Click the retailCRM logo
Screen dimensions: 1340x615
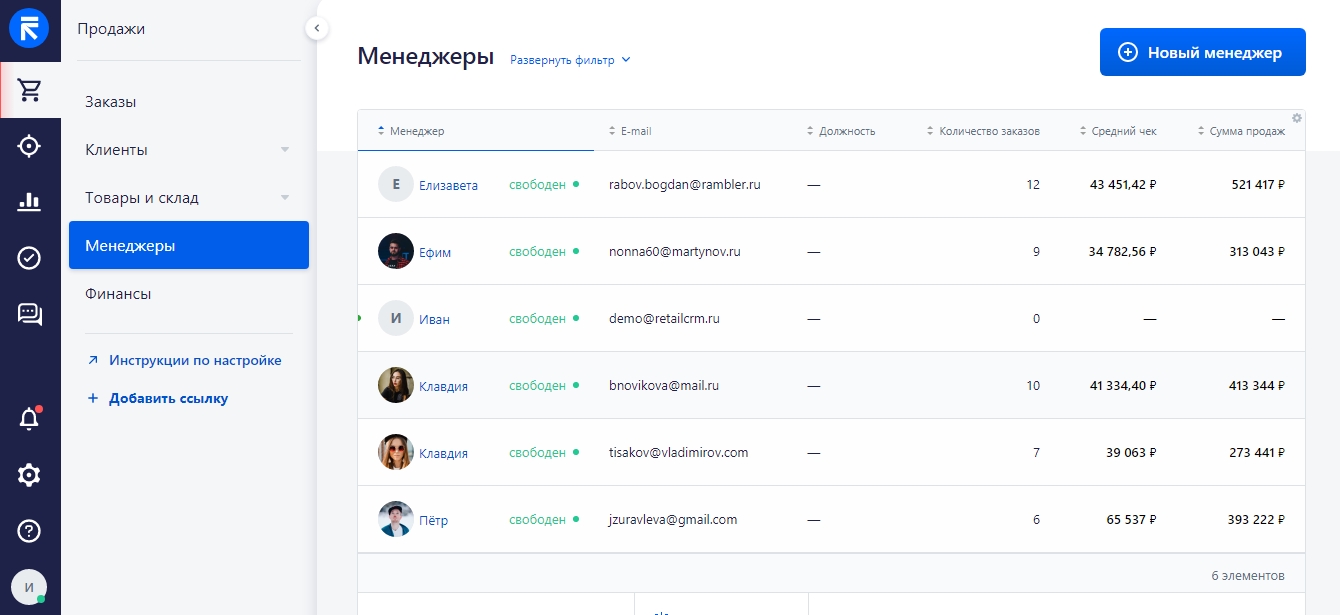pos(30,28)
